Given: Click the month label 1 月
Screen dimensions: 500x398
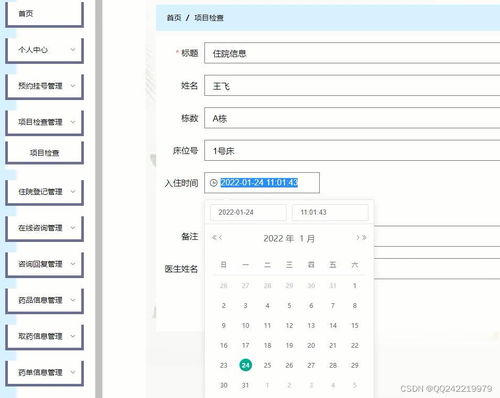Looking at the screenshot, I should pos(307,239).
